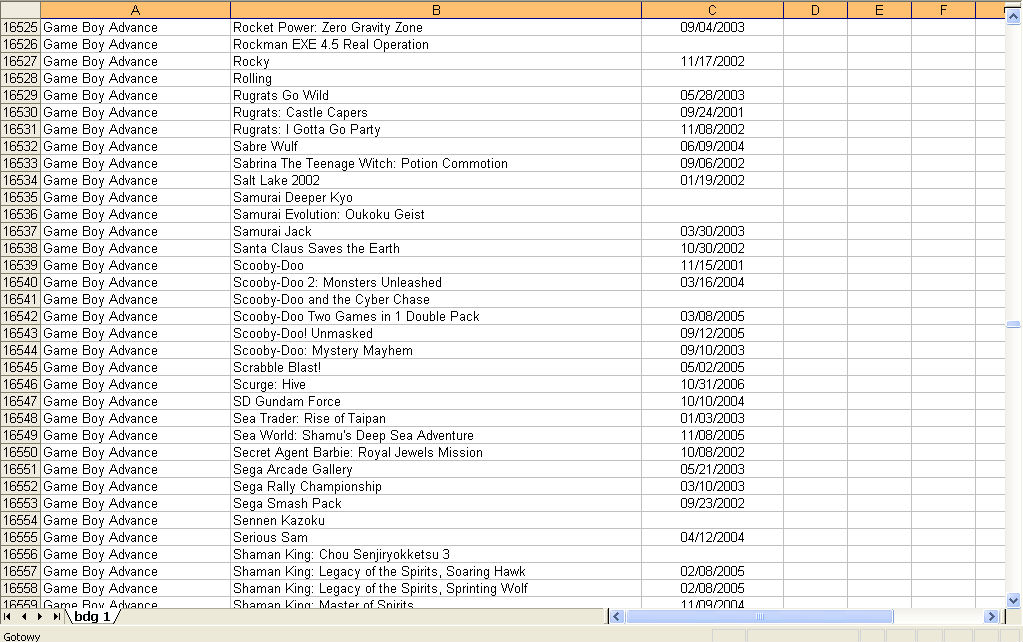Click the vertical scrollbar up arrow
The height and width of the screenshot is (642, 1023).
[x=1013, y=17]
